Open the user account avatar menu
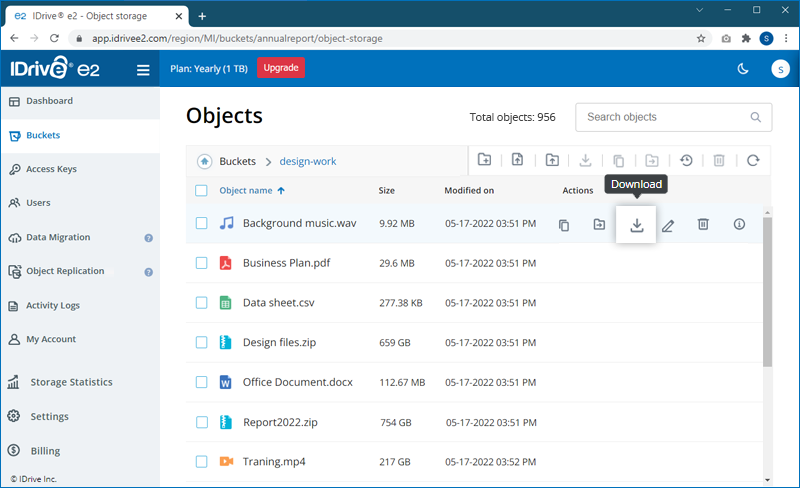This screenshot has height=488, width=800. (x=779, y=69)
